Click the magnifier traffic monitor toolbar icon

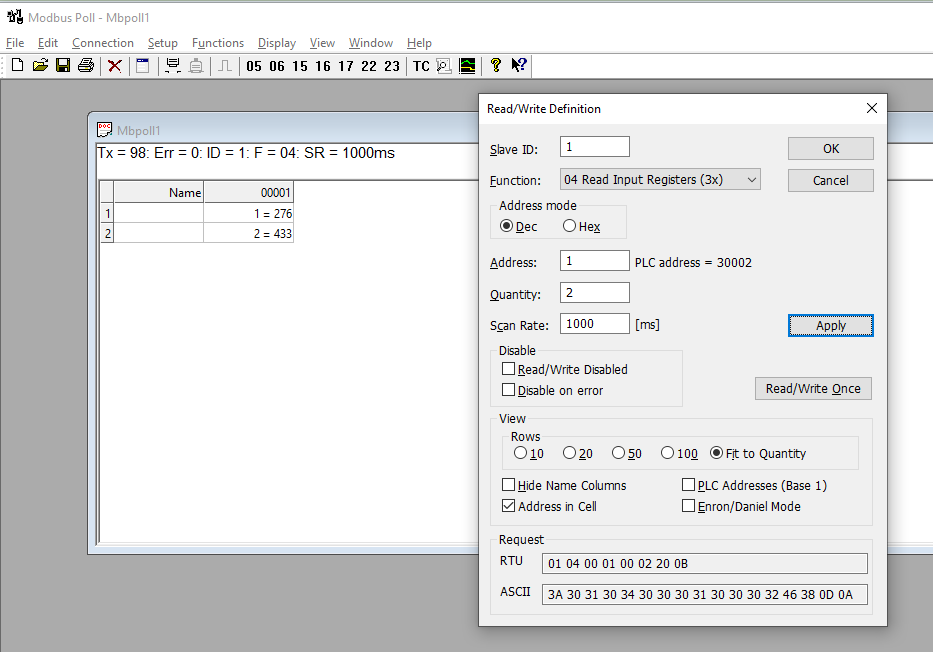coord(444,65)
